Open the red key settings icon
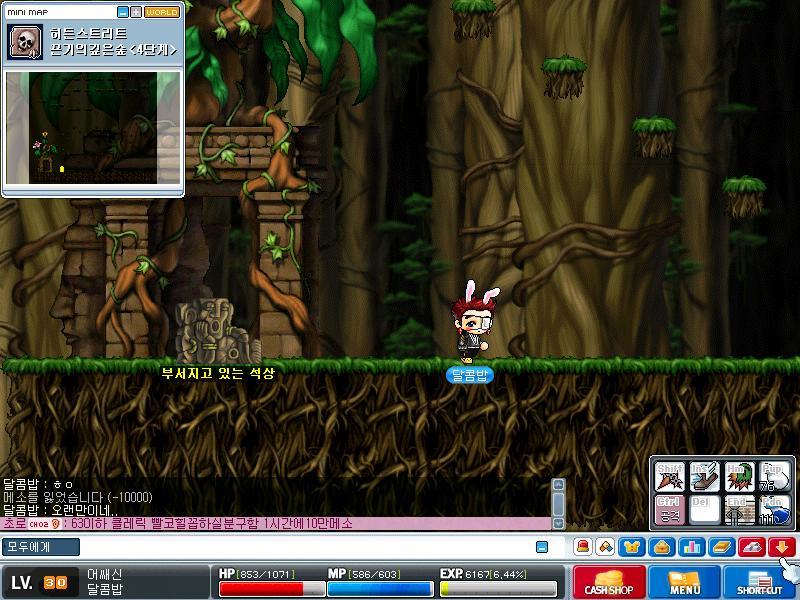800x600 pixels. [752, 547]
